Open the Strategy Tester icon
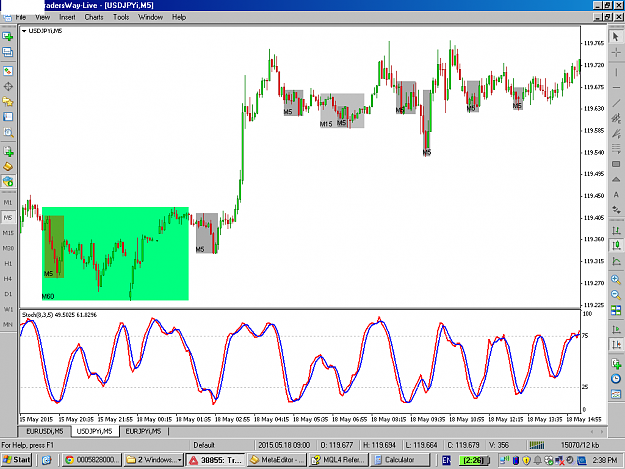This screenshot has height=469, width=625. (x=8, y=132)
